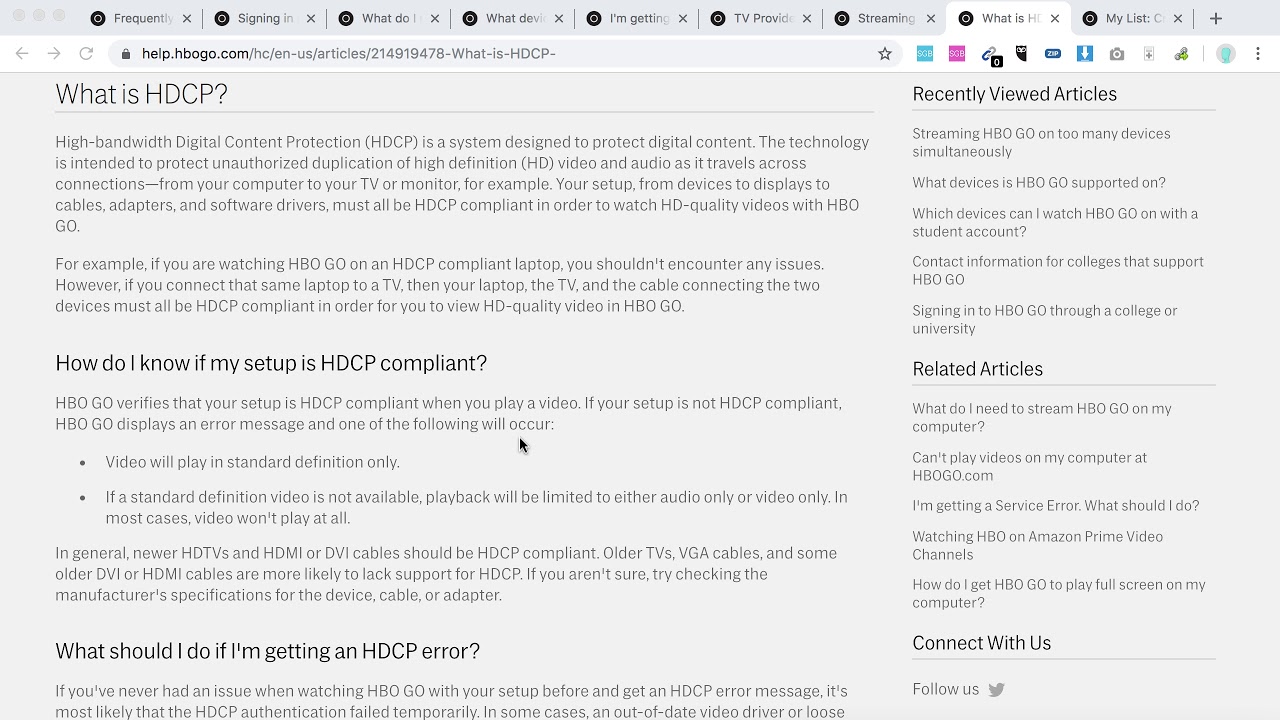Close the 'My List' tab

tap(1178, 18)
